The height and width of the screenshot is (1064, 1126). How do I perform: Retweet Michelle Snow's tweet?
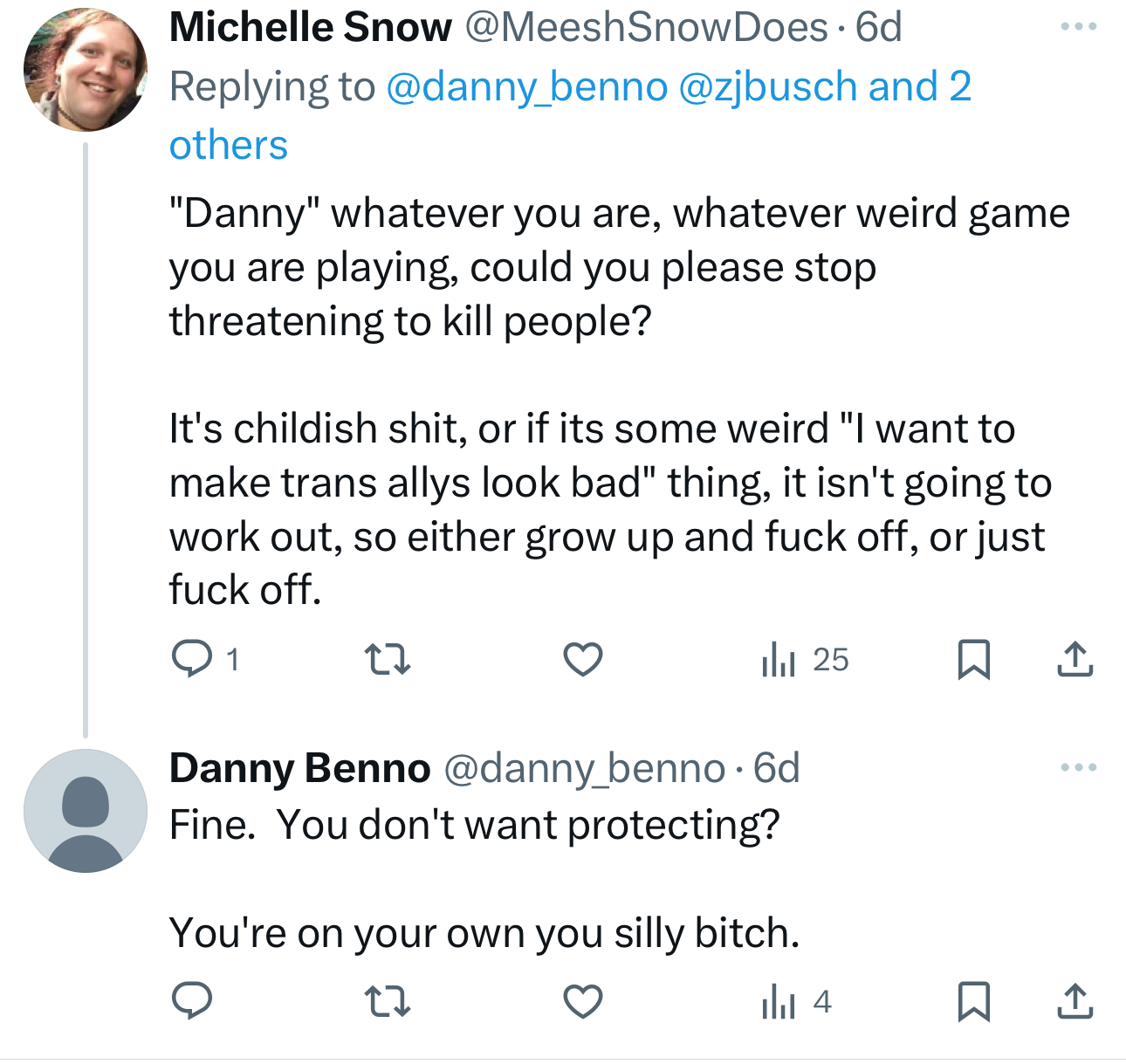(387, 659)
